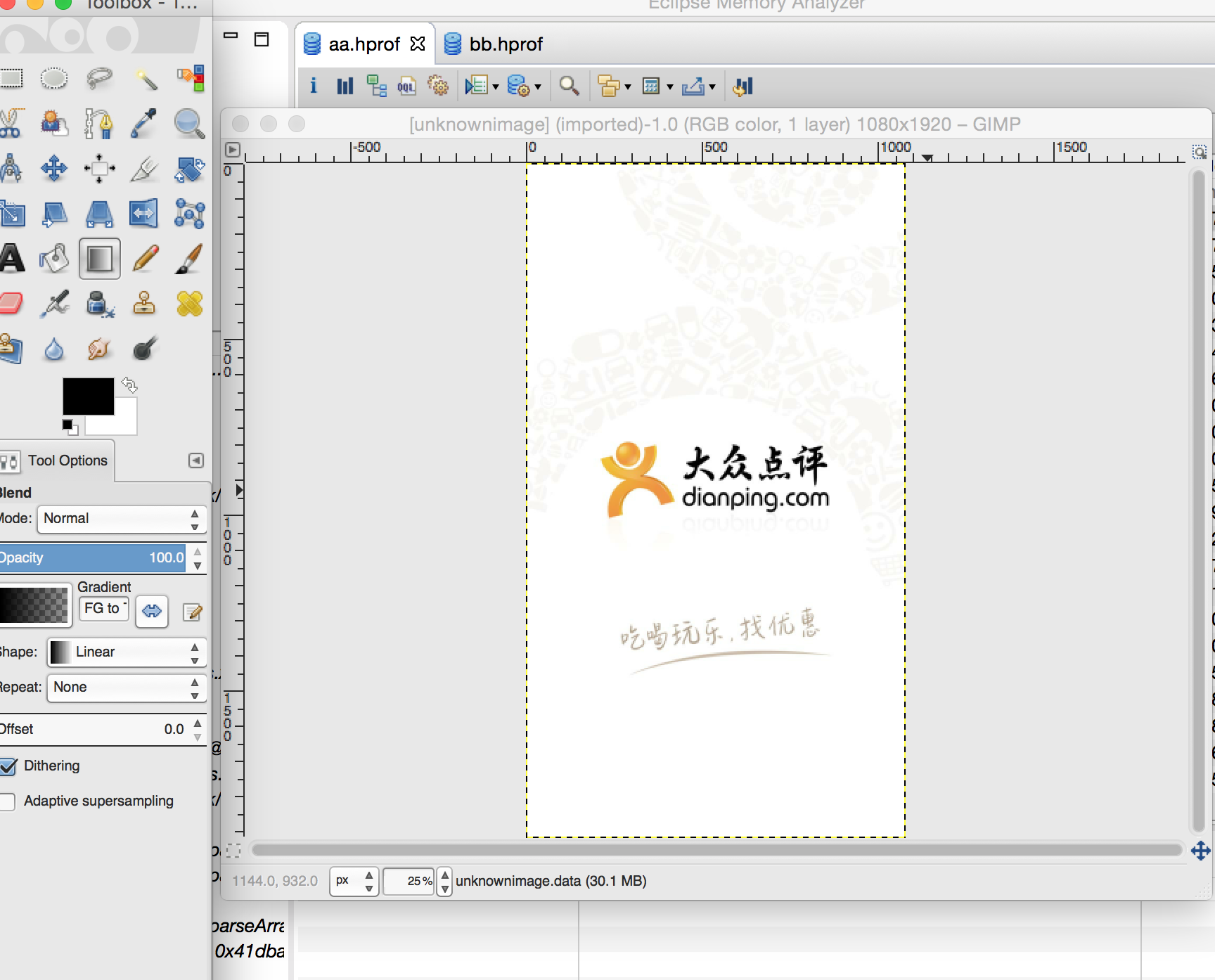Select the Shear tool
1215x980 pixels.
(54, 214)
